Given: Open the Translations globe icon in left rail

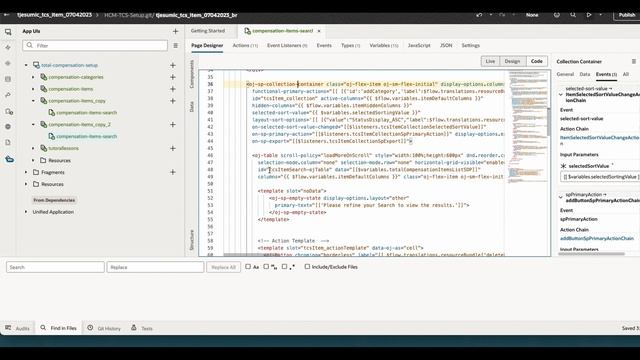Looking at the screenshot, I should (x=8, y=127).
